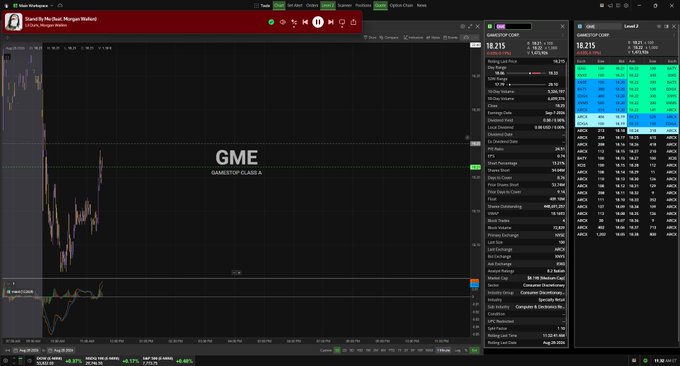Click the Compare button in chart toolbar

pos(389,38)
